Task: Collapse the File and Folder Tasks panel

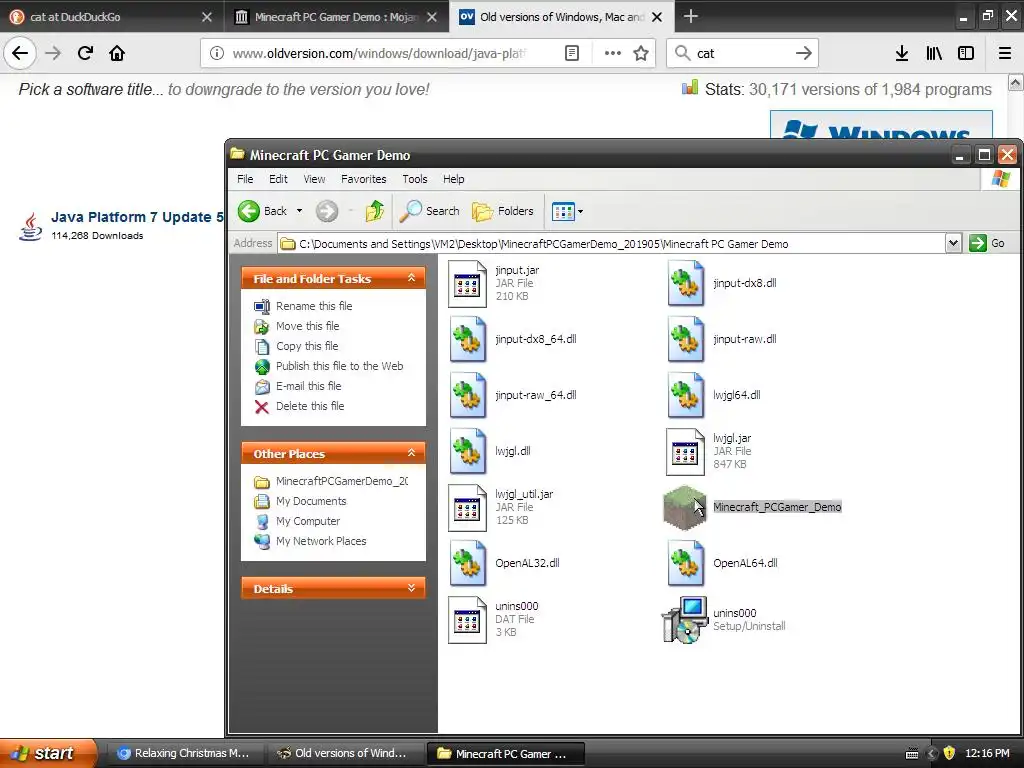Action: click(411, 278)
